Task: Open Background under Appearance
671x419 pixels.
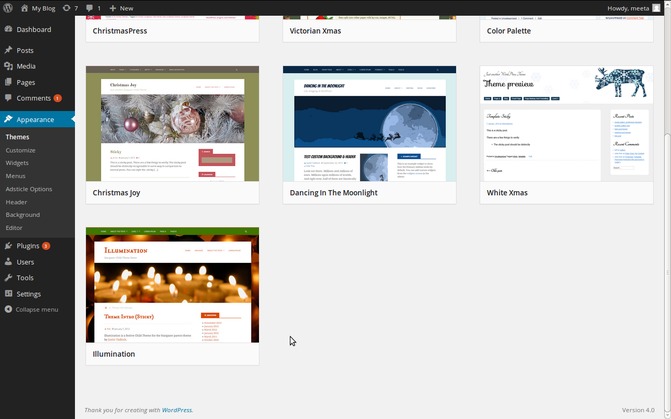Action: (x=23, y=215)
